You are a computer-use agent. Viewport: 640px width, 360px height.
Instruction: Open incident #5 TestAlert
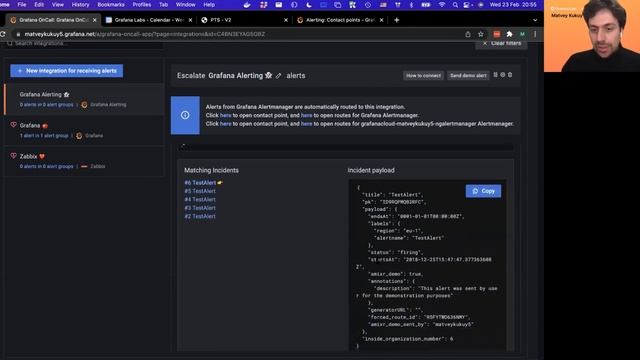200,191
